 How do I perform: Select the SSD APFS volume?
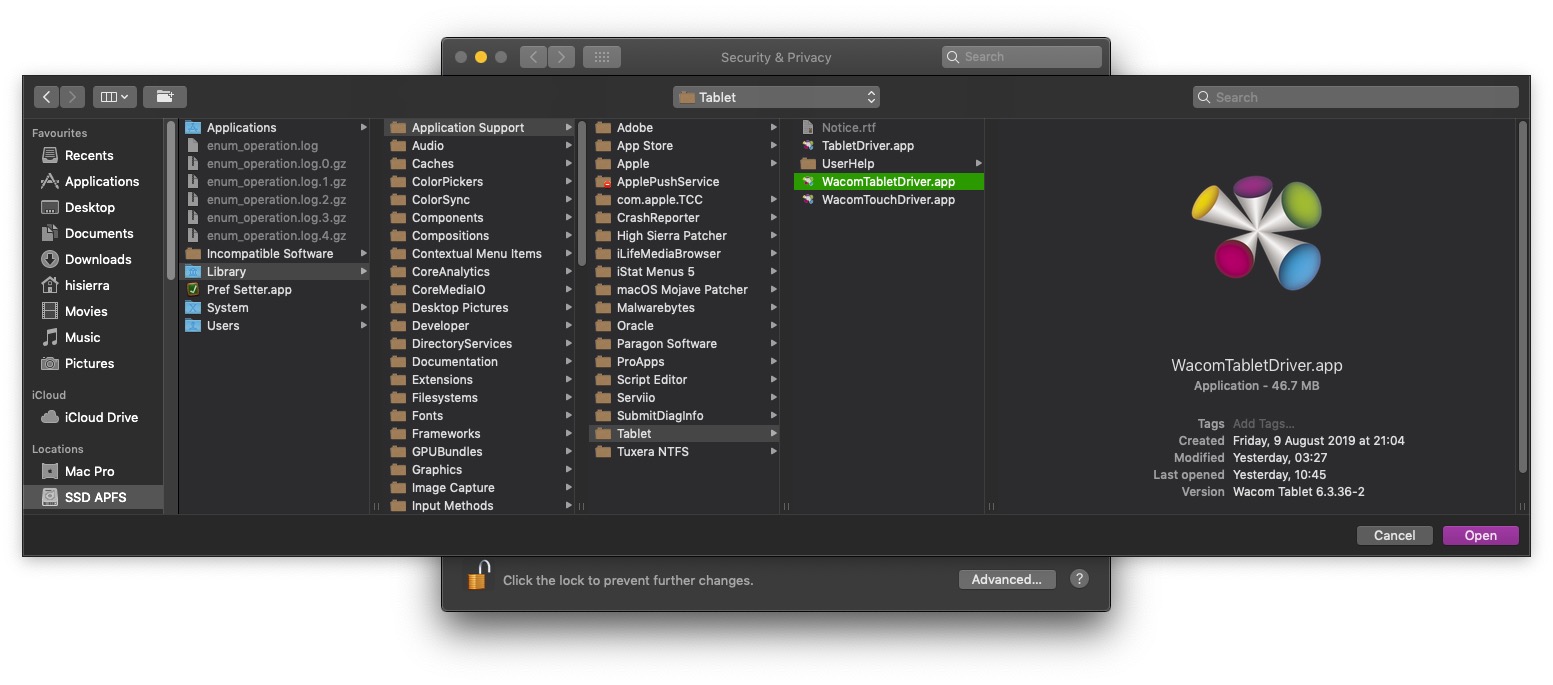[x=92, y=497]
